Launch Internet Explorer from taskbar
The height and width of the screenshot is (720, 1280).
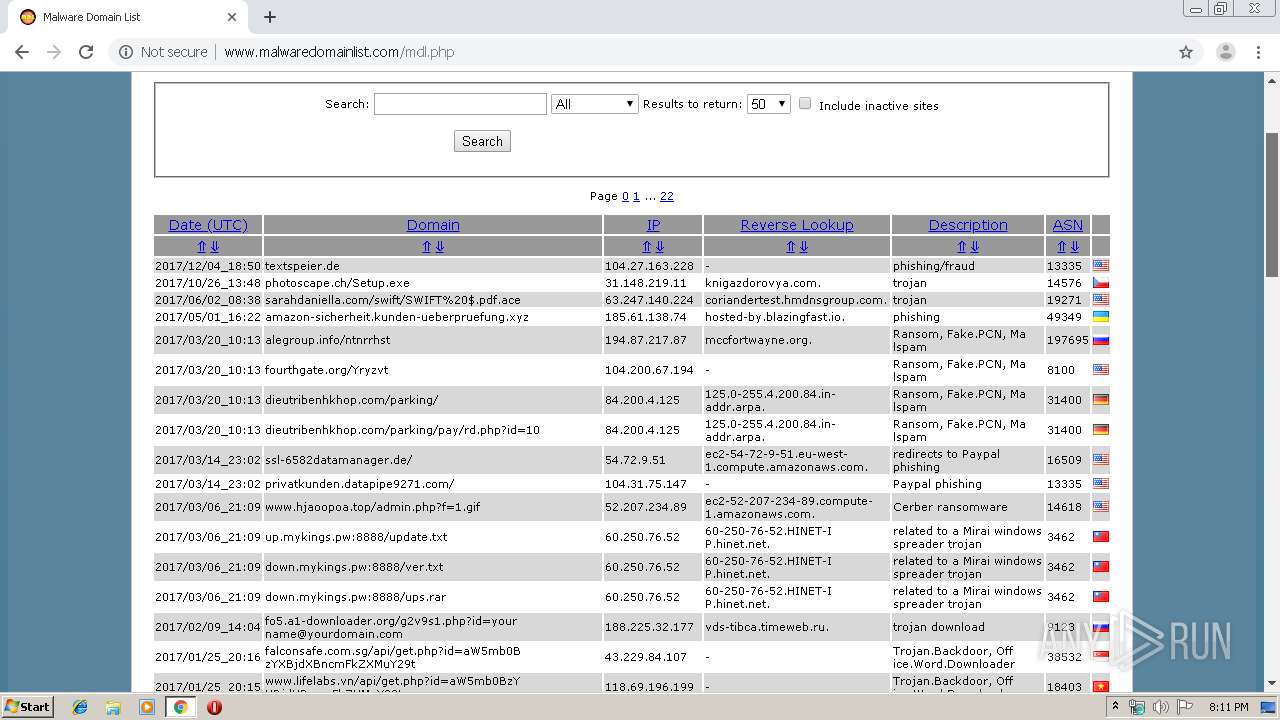pyautogui.click(x=80, y=707)
